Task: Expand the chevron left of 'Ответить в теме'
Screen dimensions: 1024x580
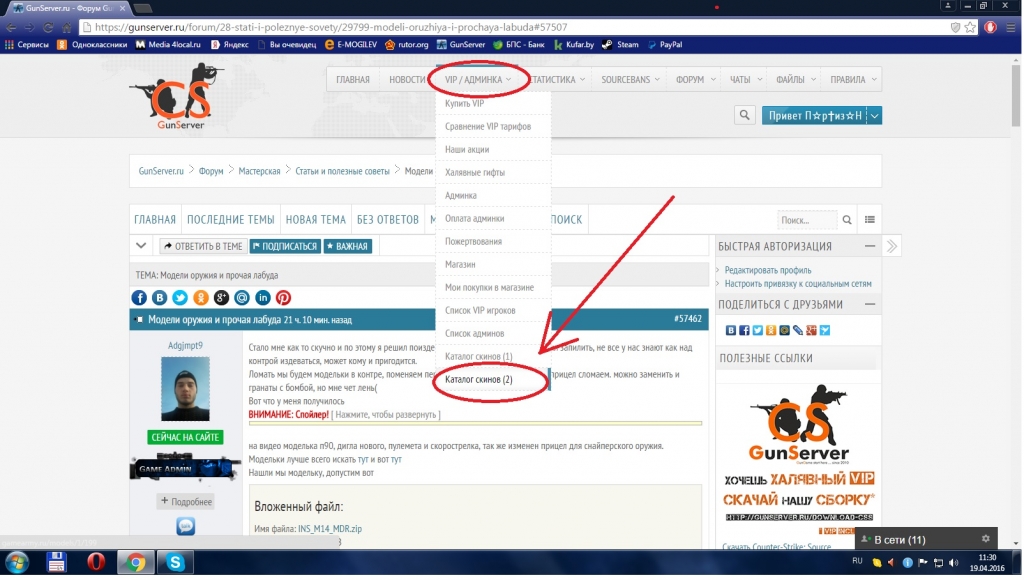Action: (x=142, y=246)
